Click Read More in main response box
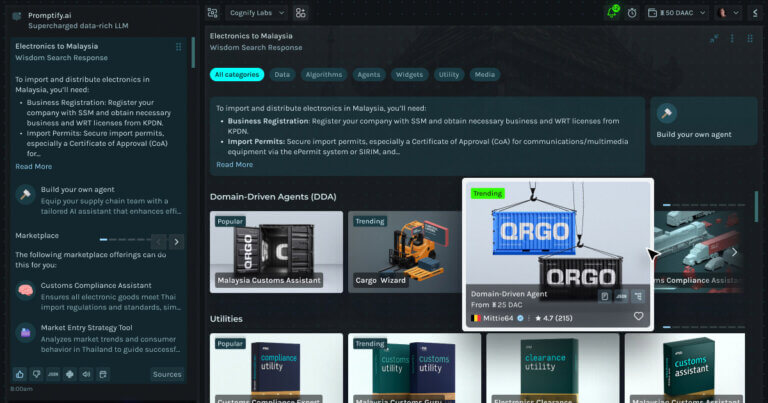The height and width of the screenshot is (403, 768). tap(235, 165)
